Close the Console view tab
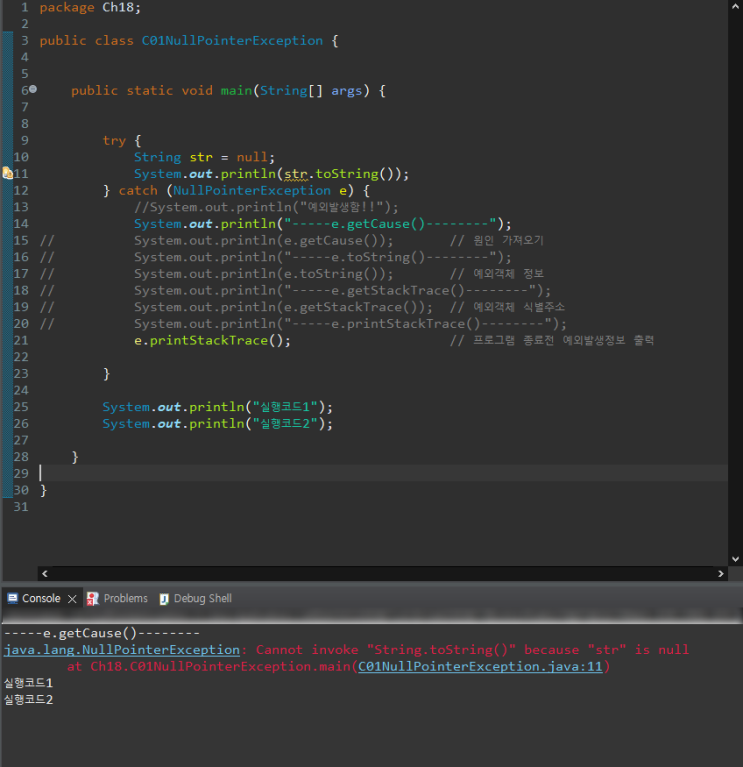743x767 pixels. (72, 599)
